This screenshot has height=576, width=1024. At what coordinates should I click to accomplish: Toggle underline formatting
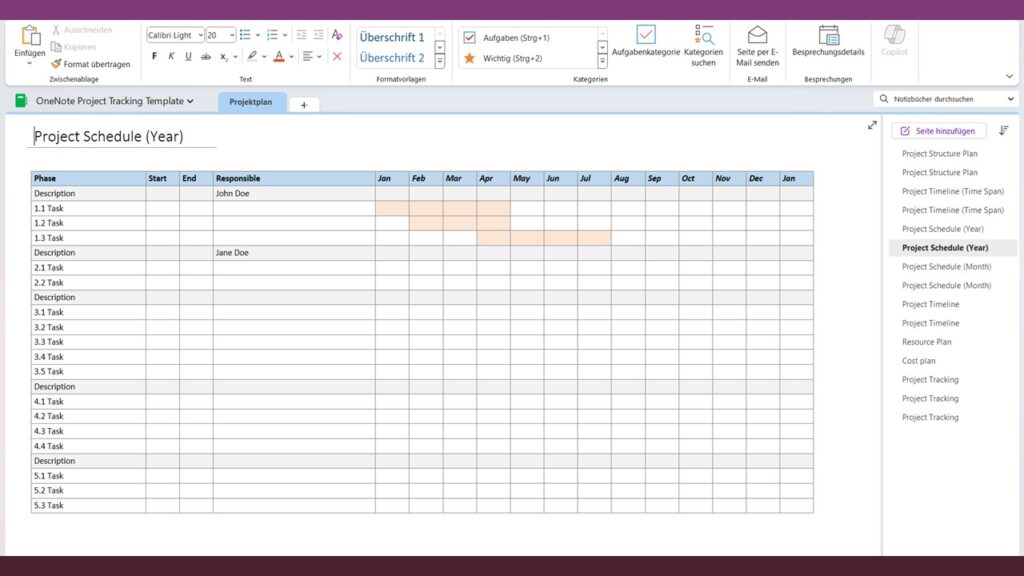click(188, 56)
